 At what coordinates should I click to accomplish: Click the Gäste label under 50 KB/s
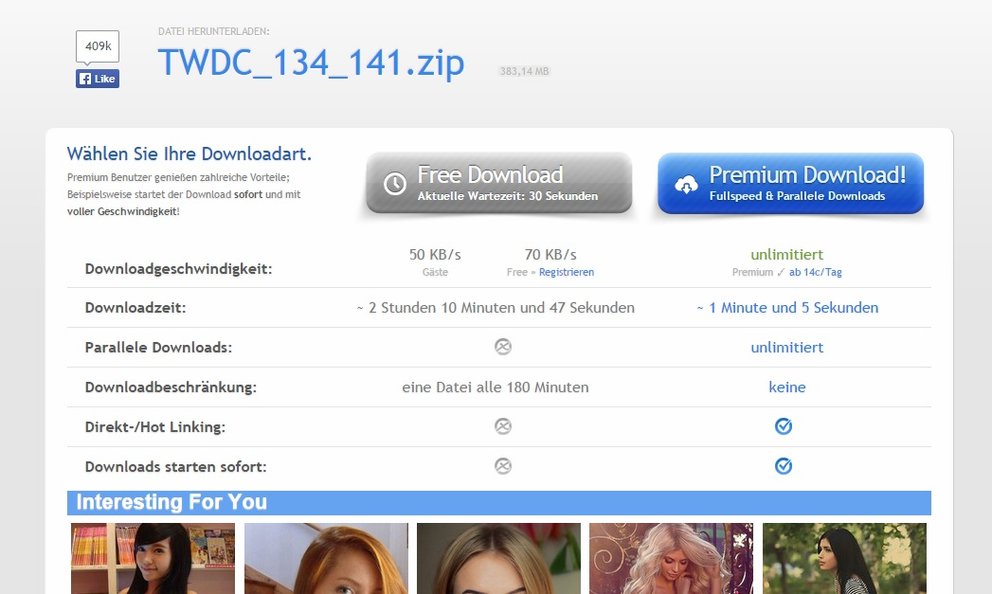pyautogui.click(x=435, y=272)
